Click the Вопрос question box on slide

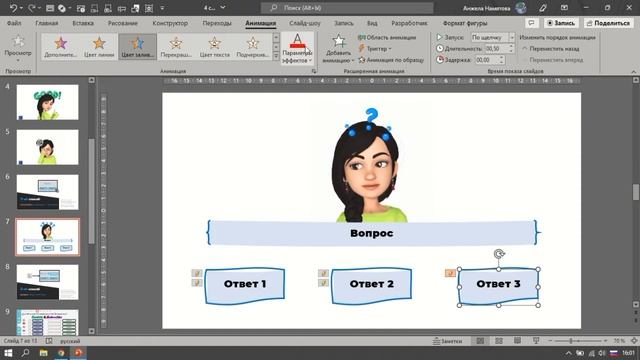tap(372, 233)
